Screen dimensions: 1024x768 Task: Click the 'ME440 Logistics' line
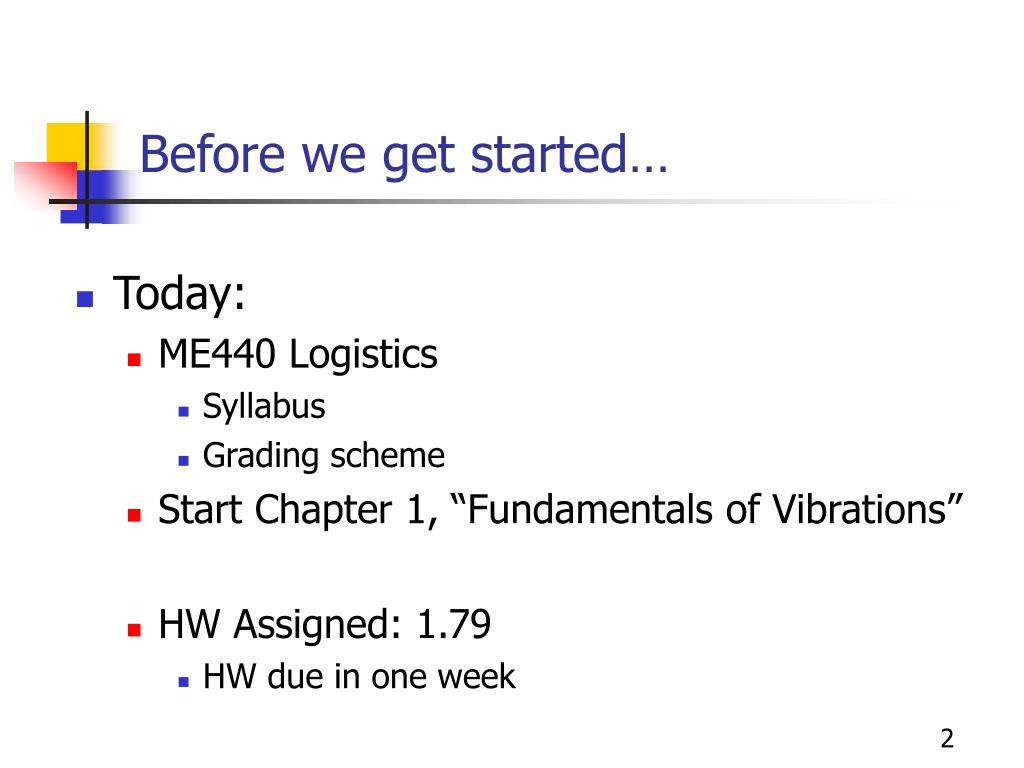298,356
